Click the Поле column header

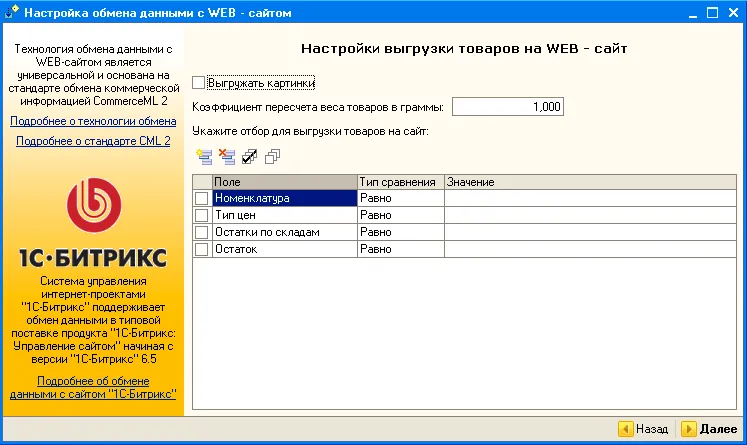284,182
